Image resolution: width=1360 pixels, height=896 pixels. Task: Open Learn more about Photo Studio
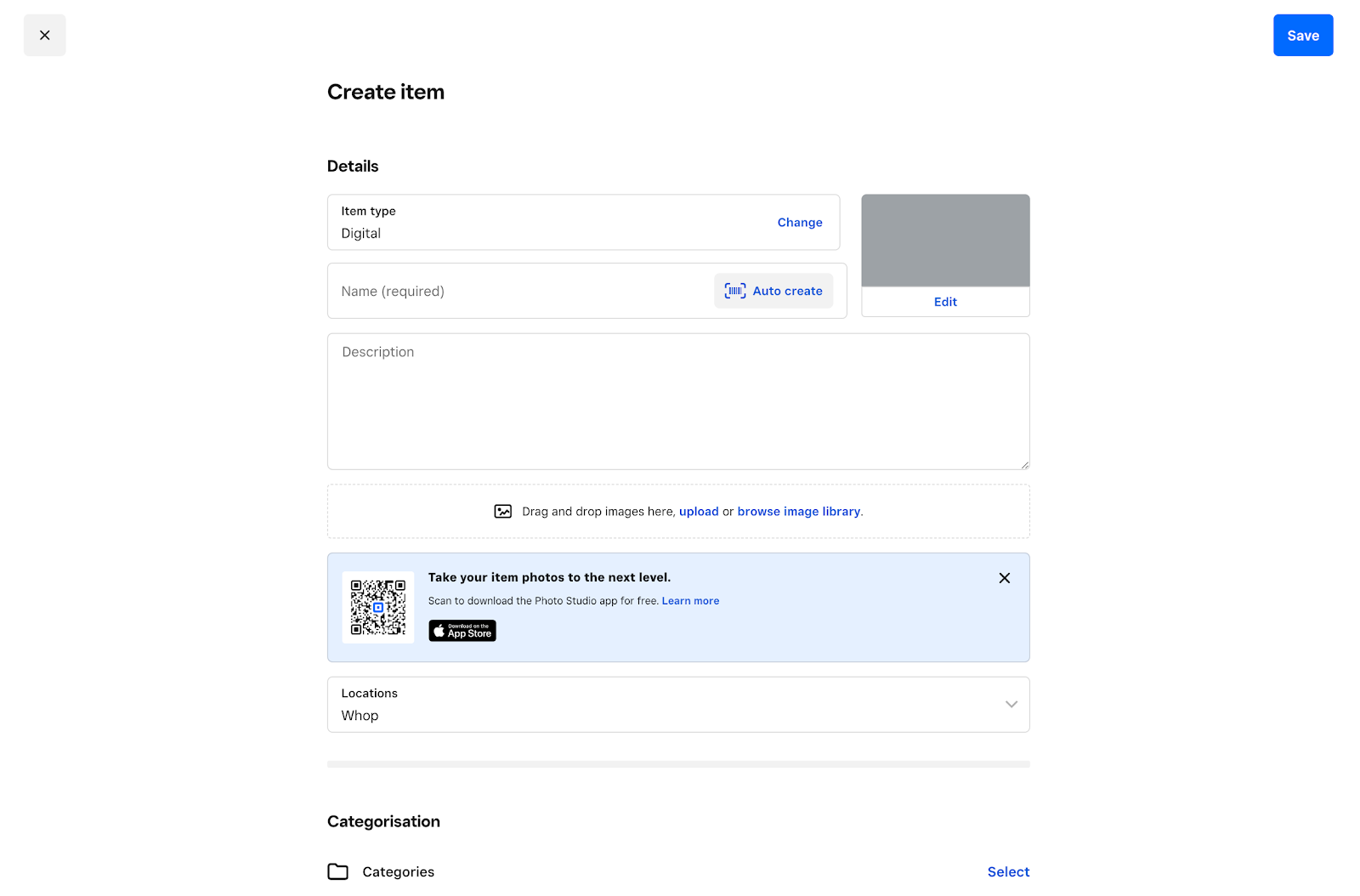(x=690, y=600)
